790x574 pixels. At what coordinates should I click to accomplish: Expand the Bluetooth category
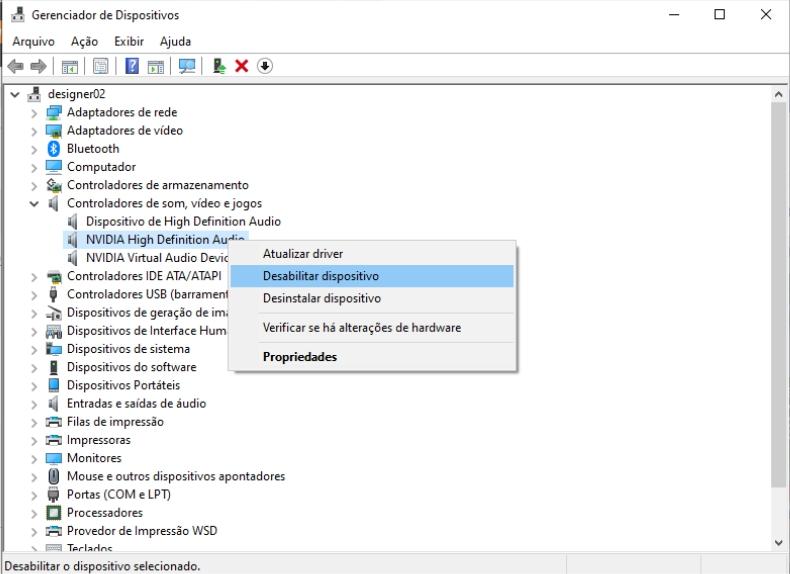tap(34, 149)
